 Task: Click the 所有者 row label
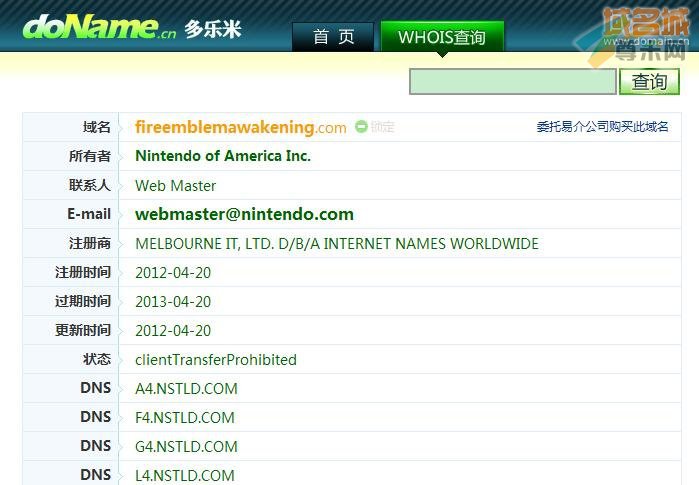90,156
